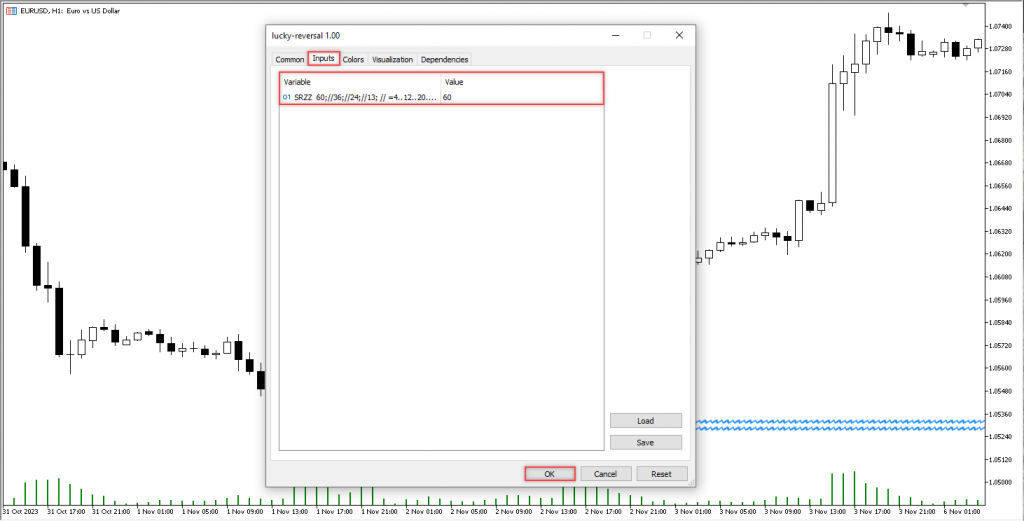The width and height of the screenshot is (1024, 521).
Task: Click the EURUSD chart window icon
Action: click(11, 10)
